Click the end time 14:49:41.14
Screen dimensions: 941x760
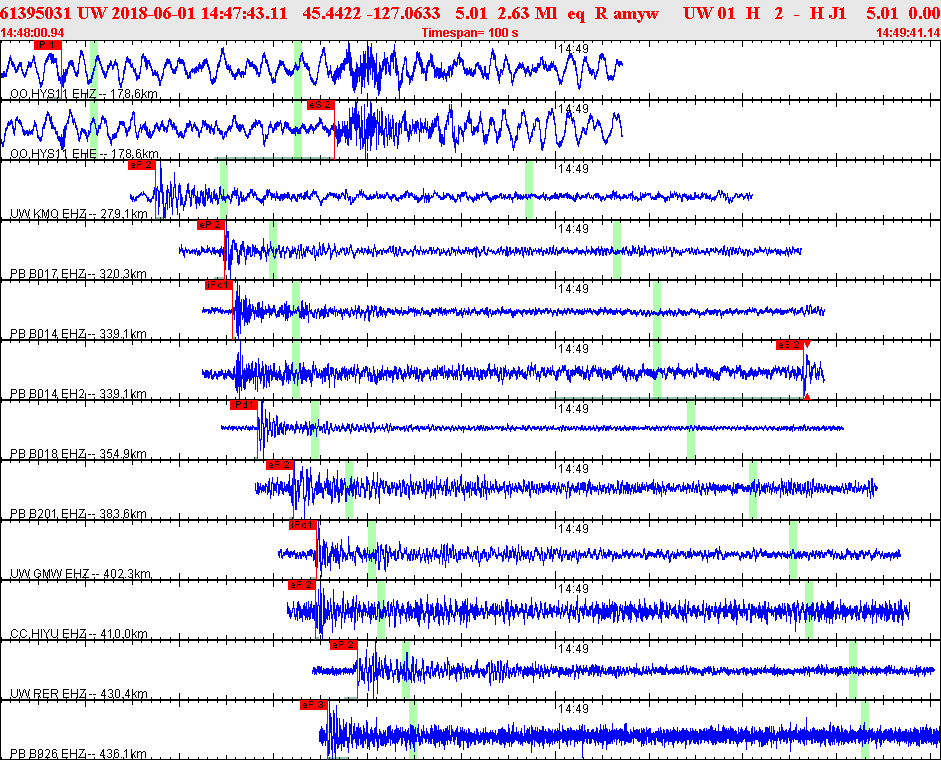click(908, 33)
